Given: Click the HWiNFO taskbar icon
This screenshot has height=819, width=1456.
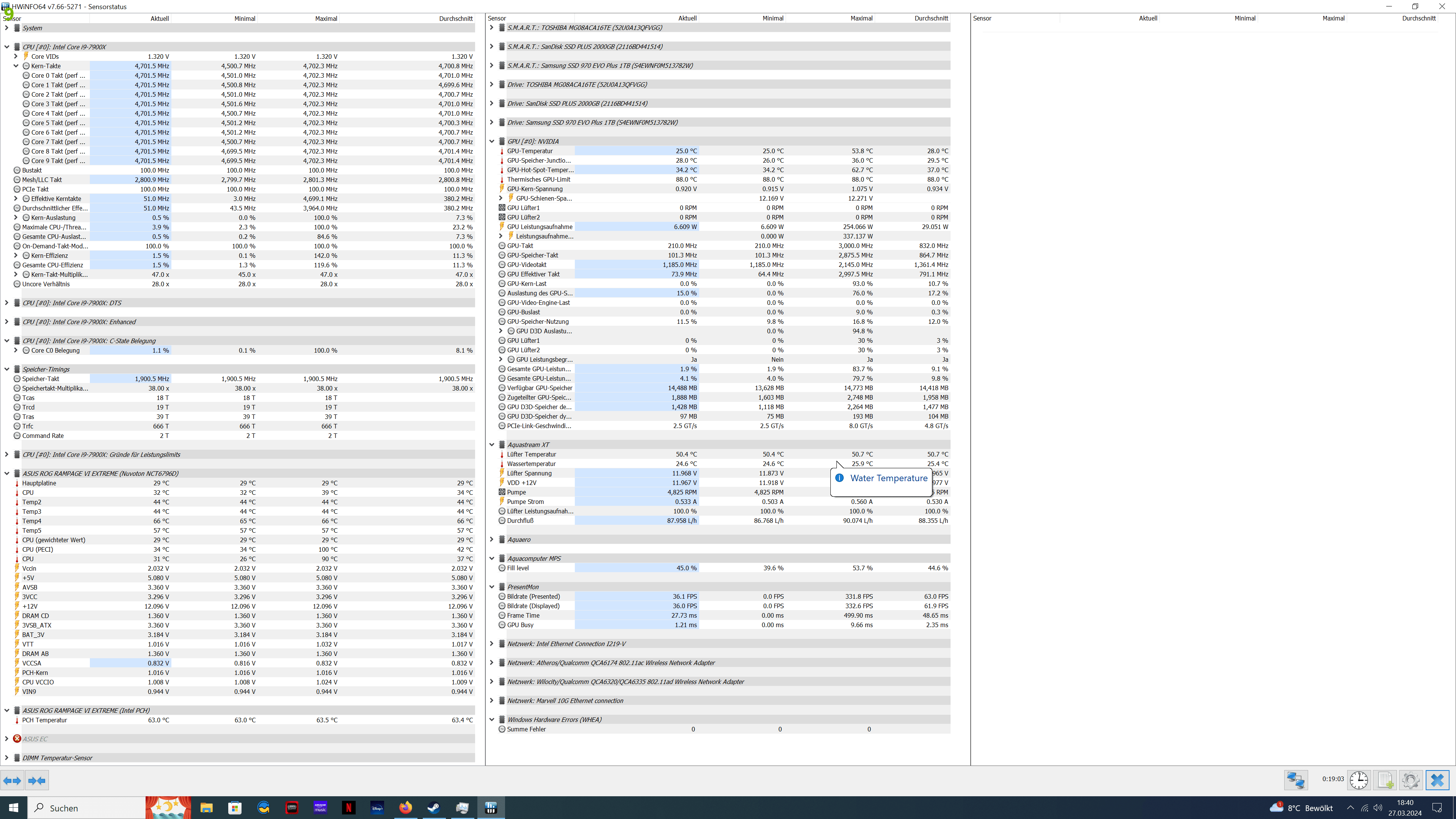Looking at the screenshot, I should tap(491, 808).
